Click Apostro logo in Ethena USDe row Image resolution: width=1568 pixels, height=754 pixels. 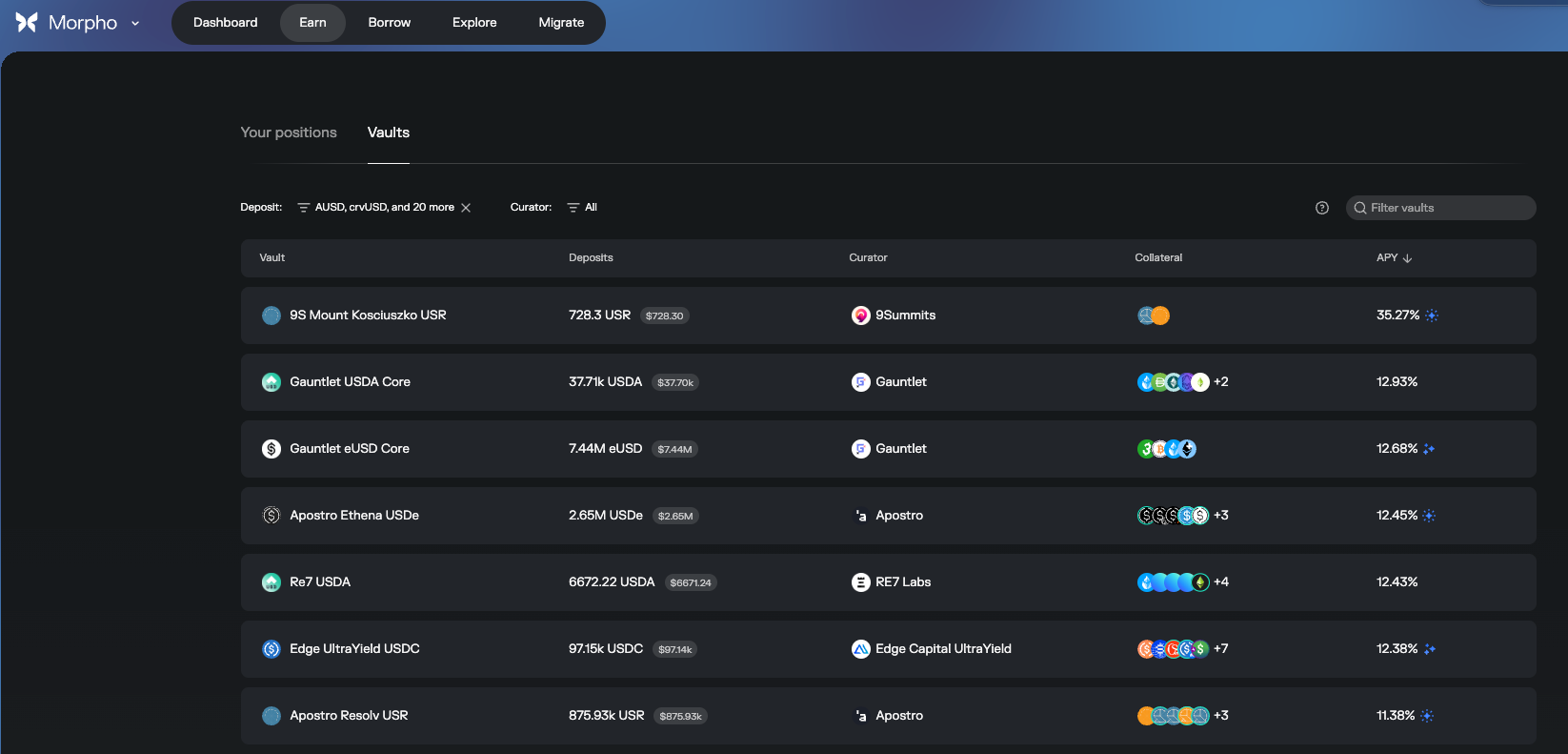[x=860, y=516]
